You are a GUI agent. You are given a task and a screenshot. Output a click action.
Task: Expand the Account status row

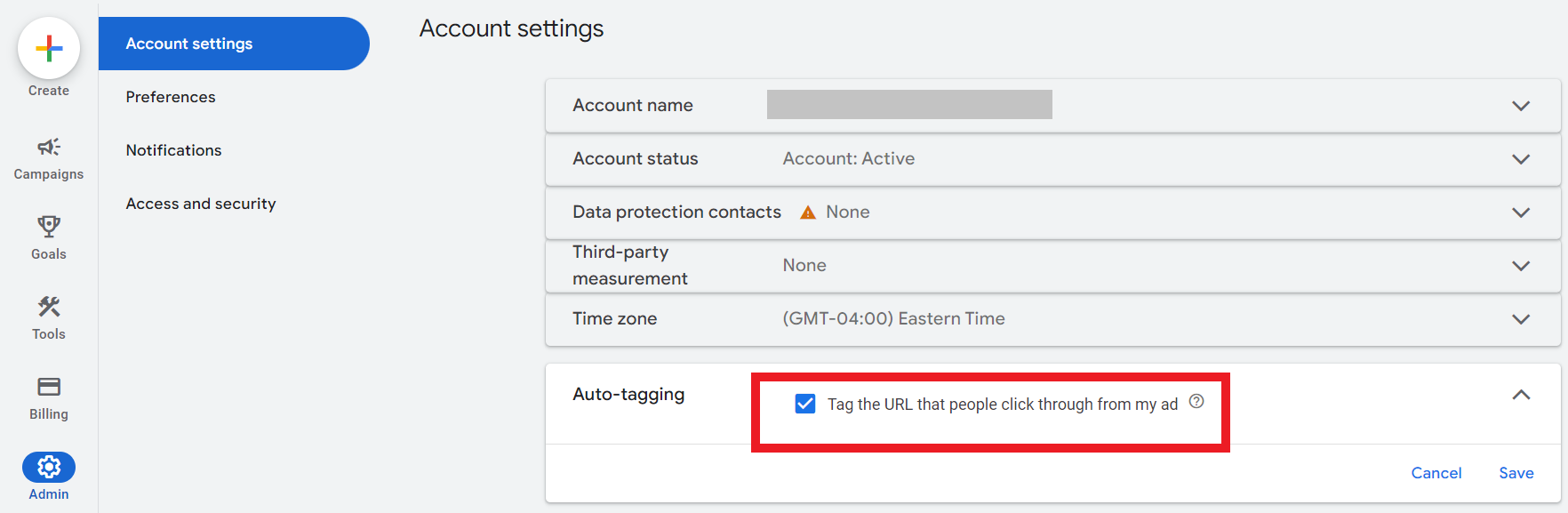pos(1521,159)
